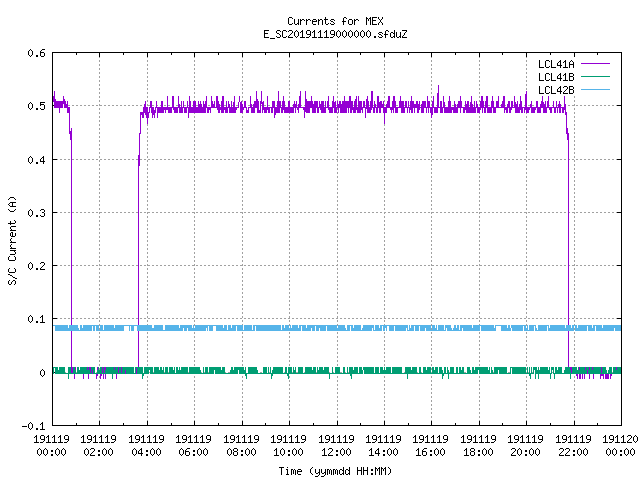This screenshot has height=480, width=640.
Task: Click the x-axis tick '191119 06:00'
Action: [193, 446]
